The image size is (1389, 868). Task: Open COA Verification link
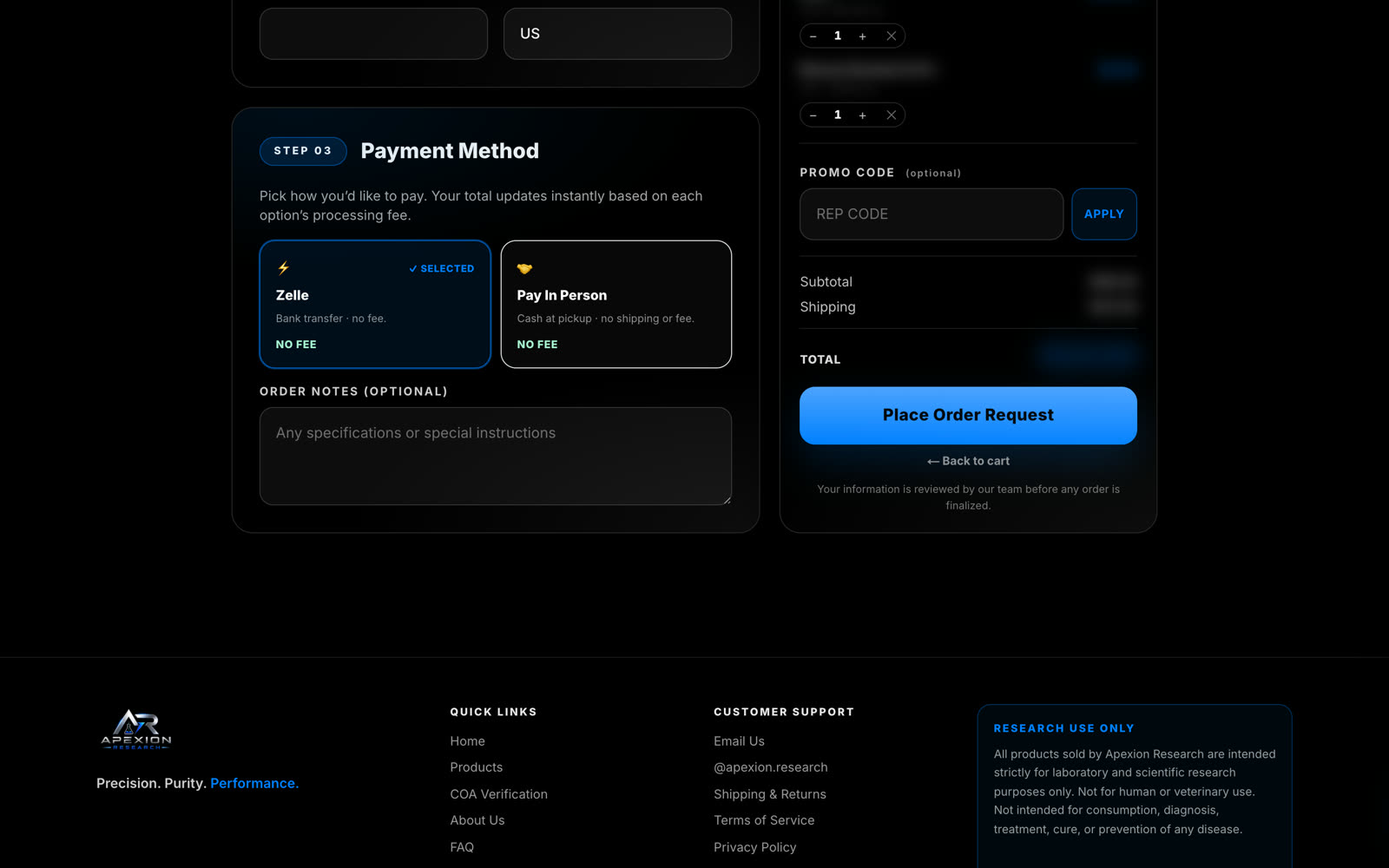click(498, 794)
